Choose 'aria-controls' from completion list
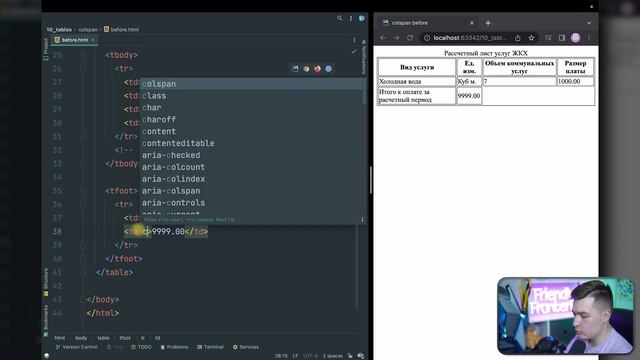The image size is (640, 360). [251, 203]
